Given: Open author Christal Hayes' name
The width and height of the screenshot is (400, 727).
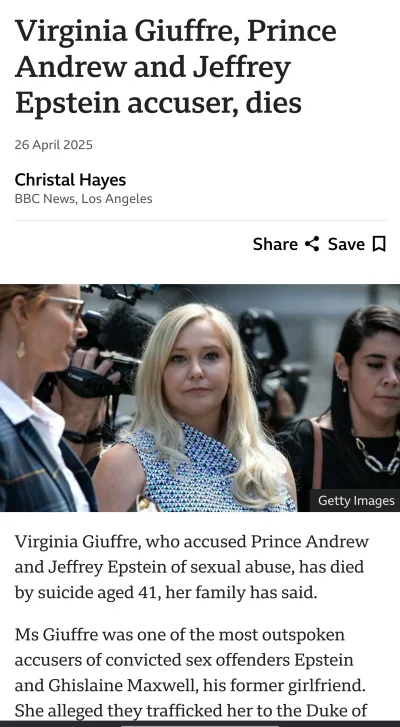Looking at the screenshot, I should click(x=70, y=180).
